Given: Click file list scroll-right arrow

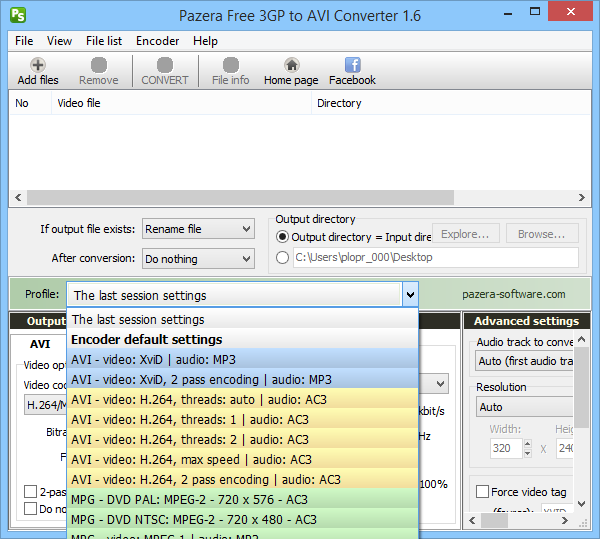Looking at the screenshot, I should (582, 197).
